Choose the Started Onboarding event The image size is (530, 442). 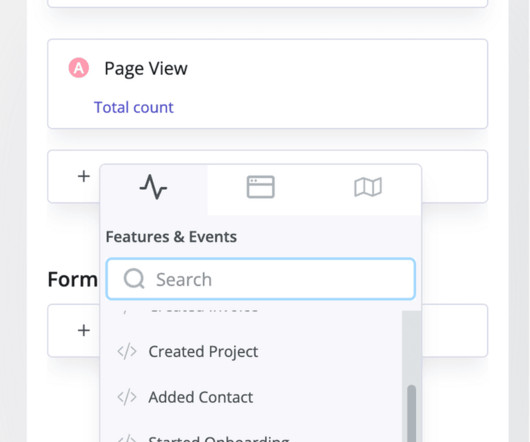pos(219,439)
